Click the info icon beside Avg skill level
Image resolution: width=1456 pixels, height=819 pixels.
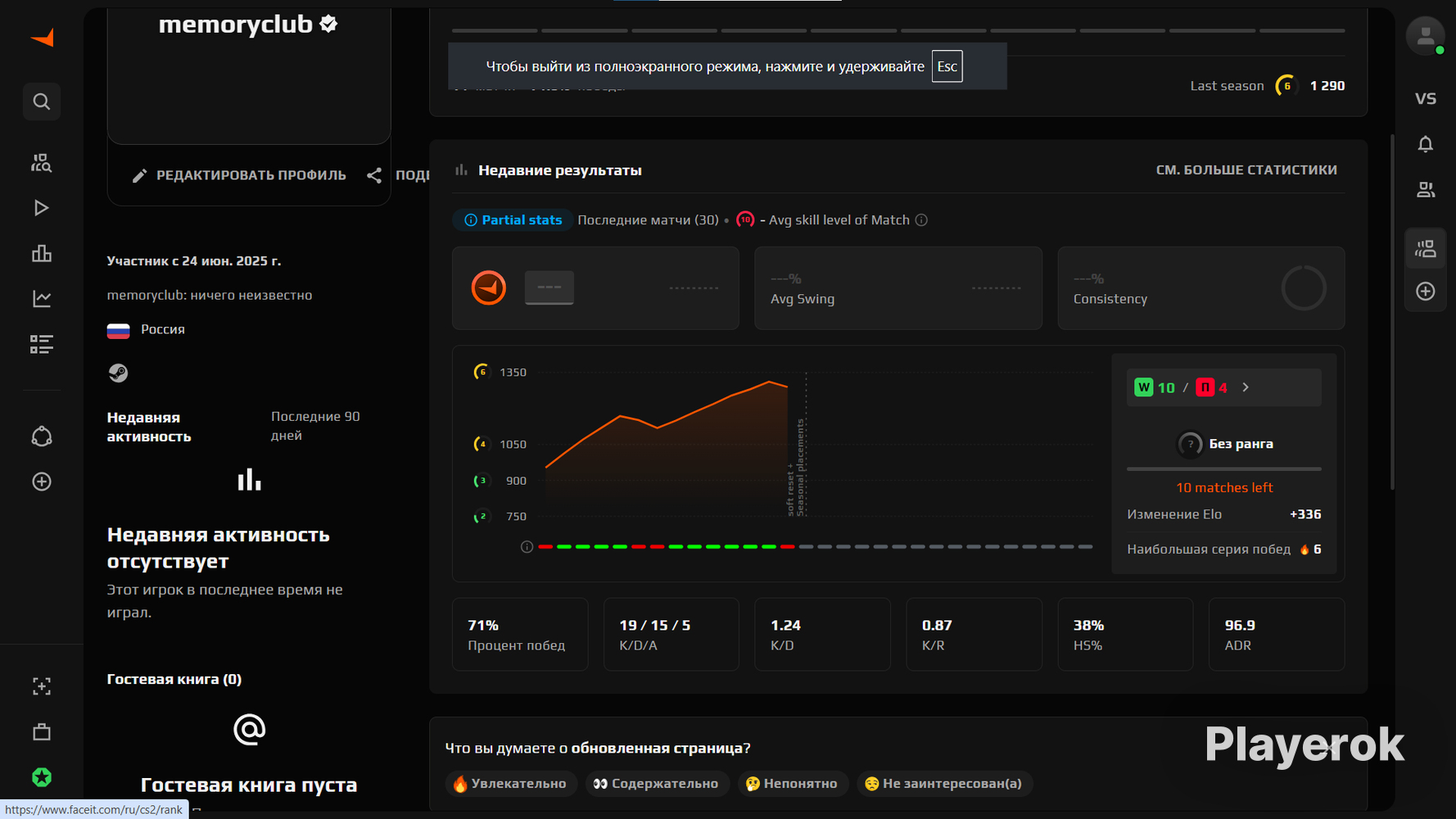(921, 219)
